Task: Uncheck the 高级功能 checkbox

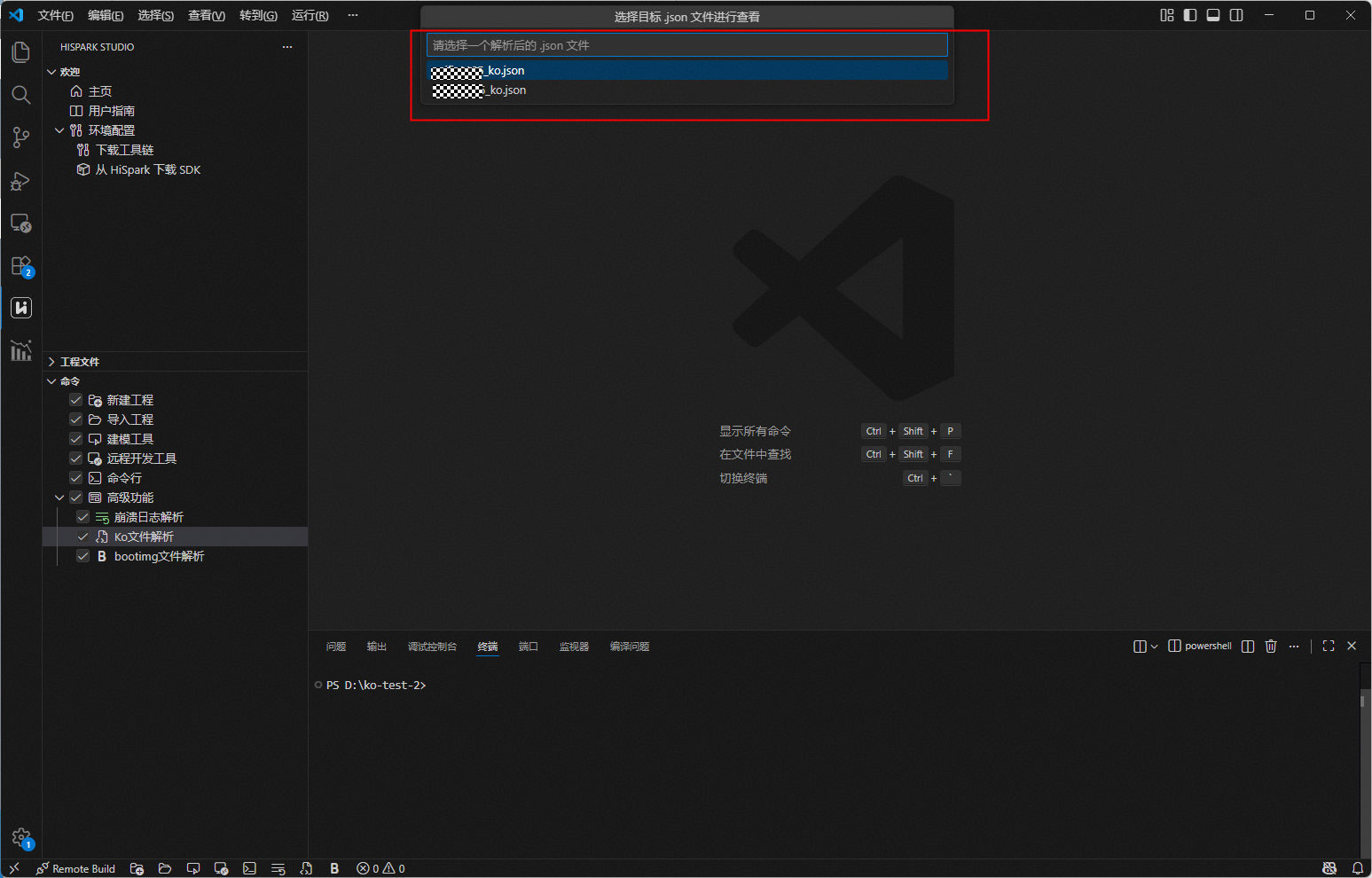Action: [x=76, y=498]
